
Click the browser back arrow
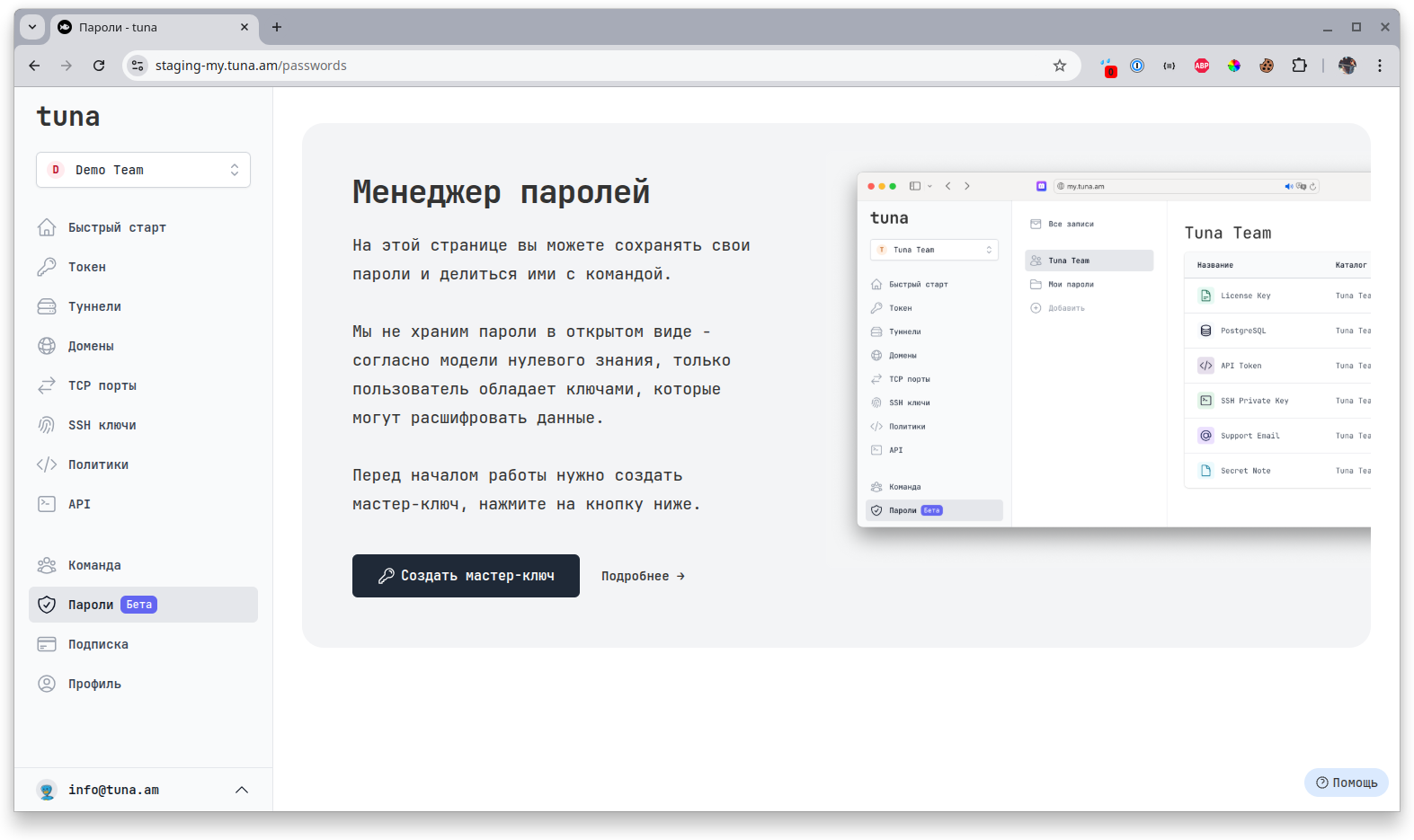point(34,66)
